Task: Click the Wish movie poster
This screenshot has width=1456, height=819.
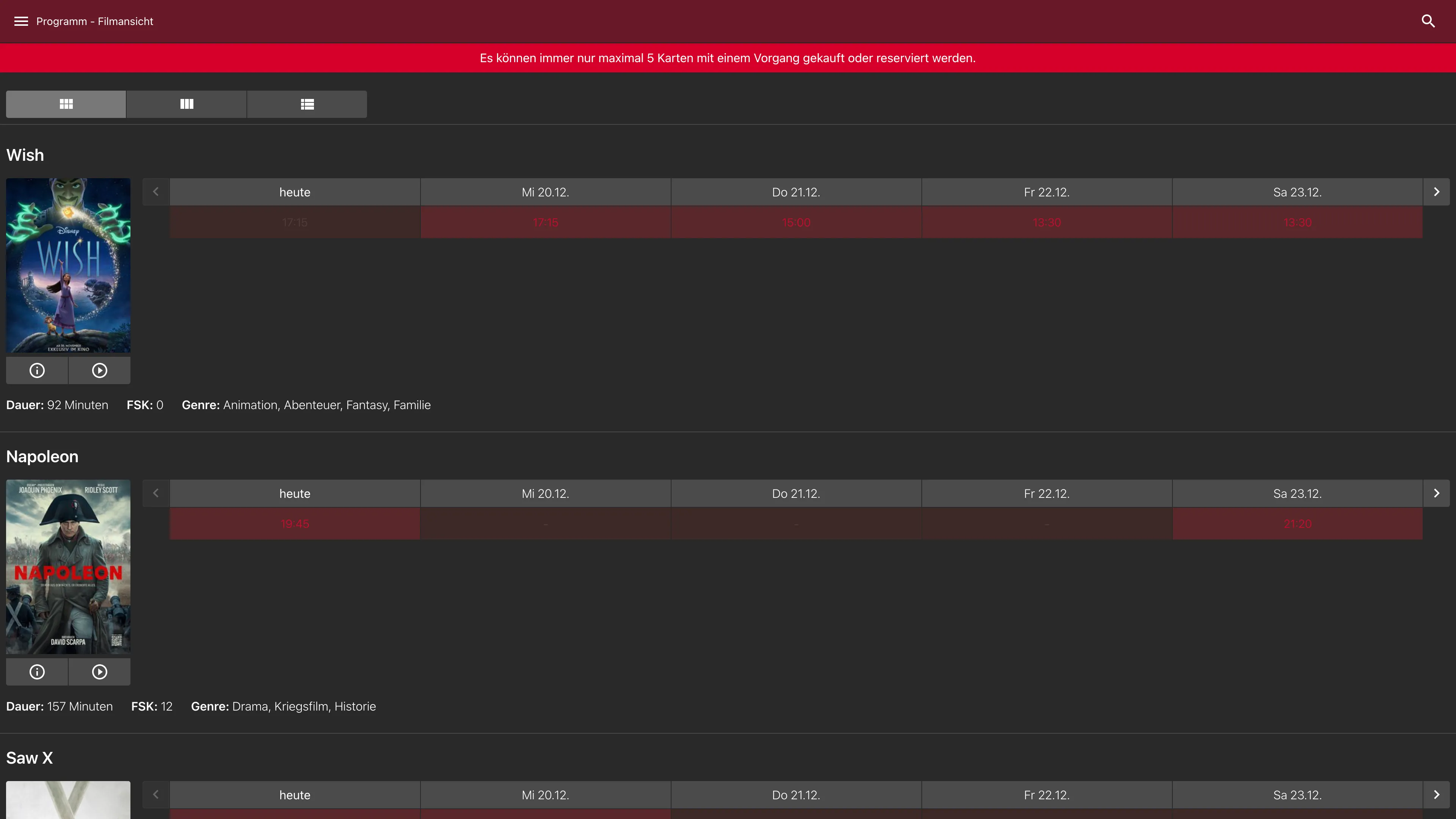Action: tap(68, 266)
